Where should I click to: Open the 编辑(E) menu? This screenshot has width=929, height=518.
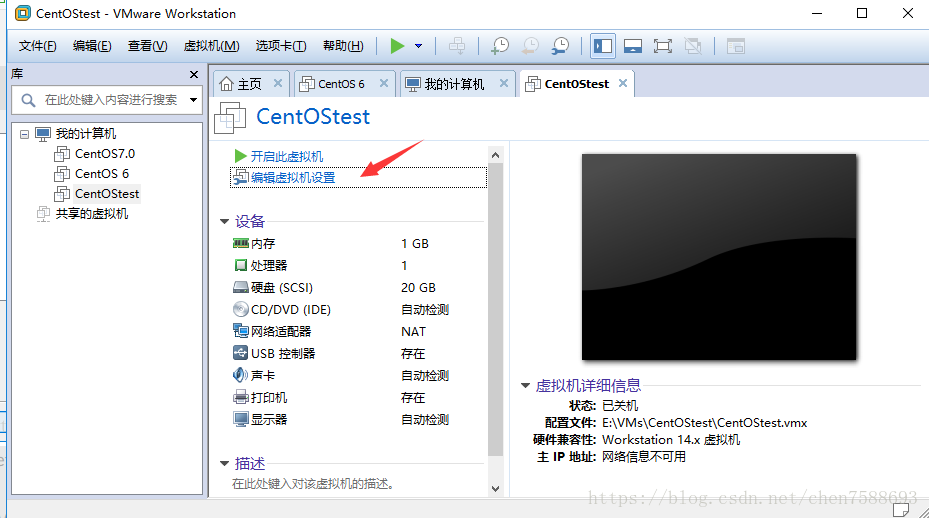pyautogui.click(x=92, y=46)
